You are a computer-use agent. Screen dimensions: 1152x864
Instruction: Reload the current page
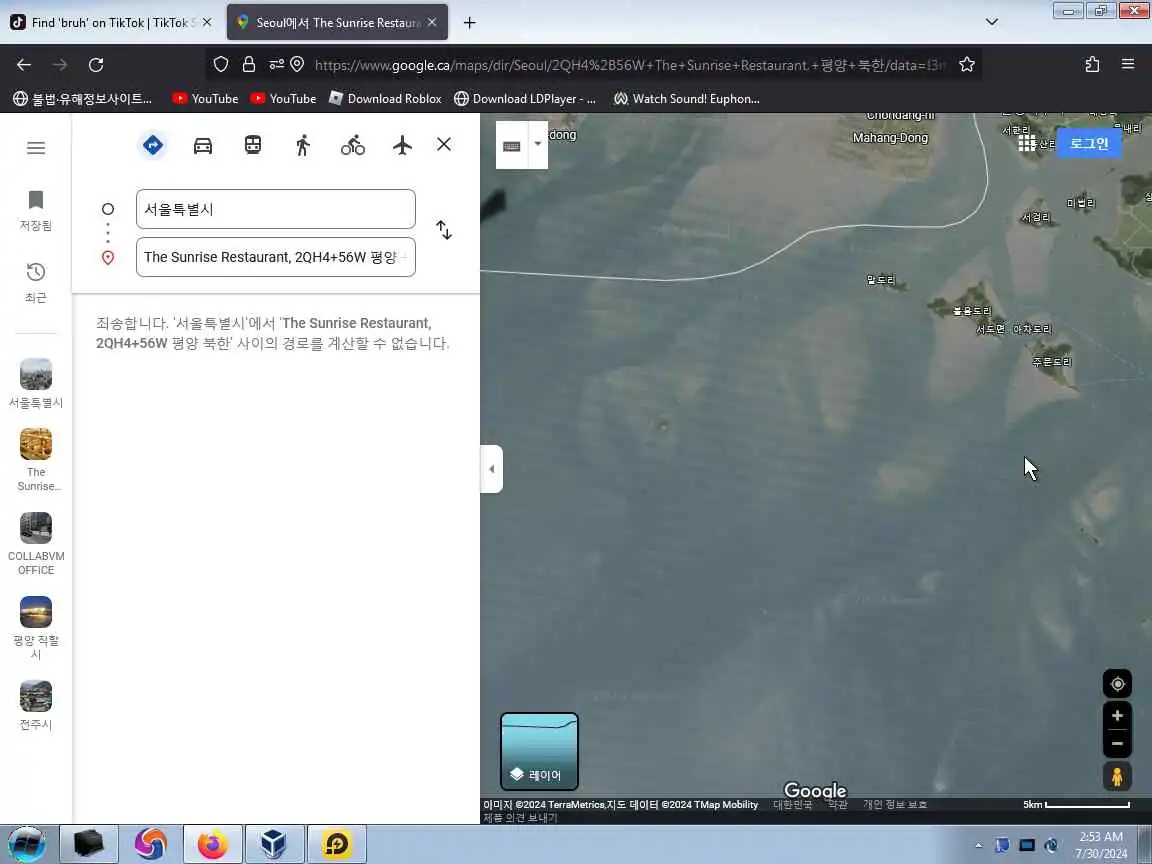96,65
